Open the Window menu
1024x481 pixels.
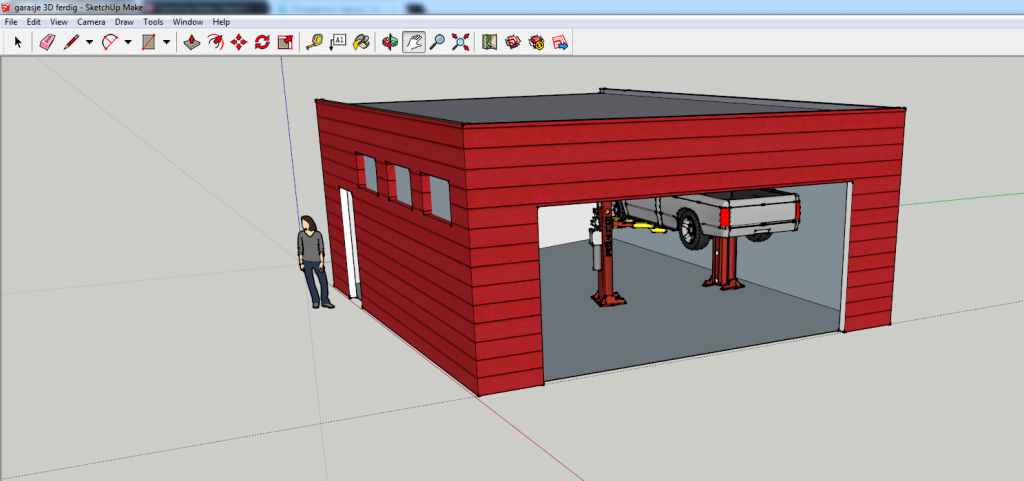tap(187, 21)
